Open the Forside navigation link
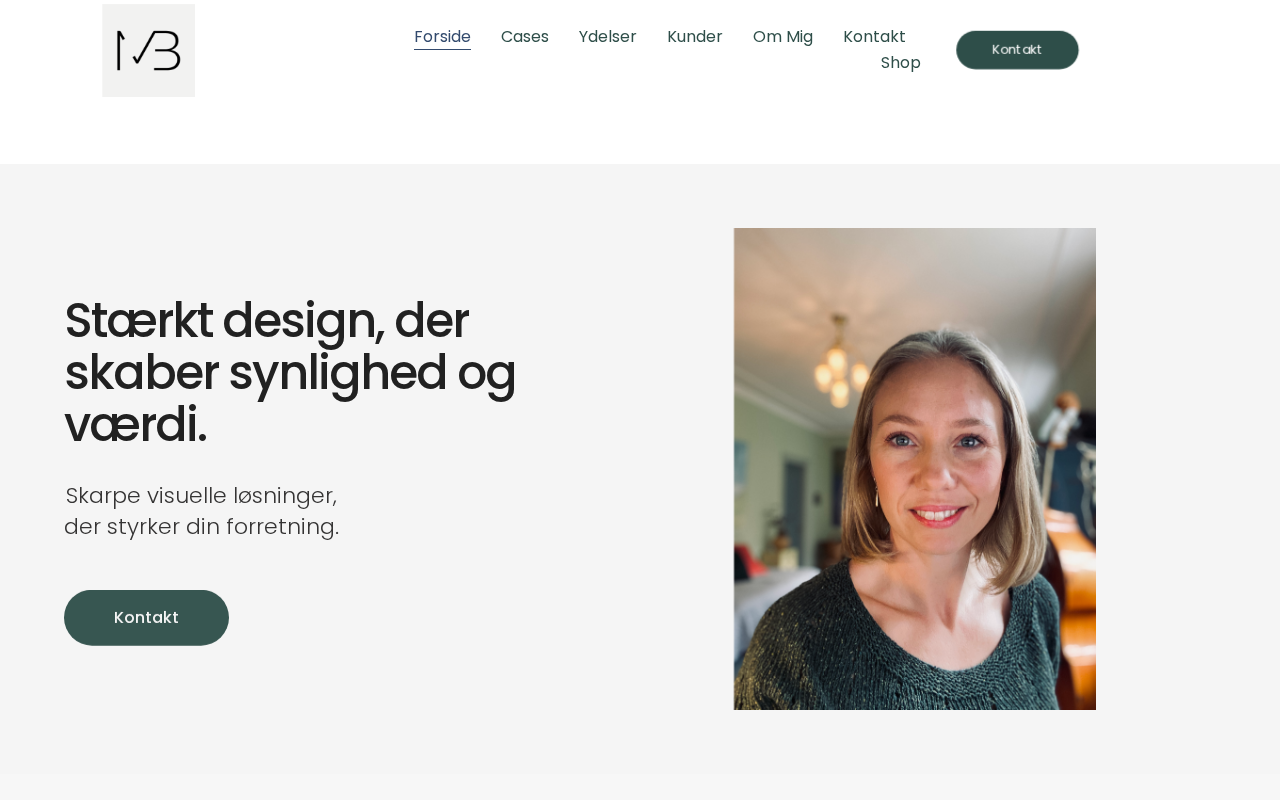 pyautogui.click(x=442, y=37)
